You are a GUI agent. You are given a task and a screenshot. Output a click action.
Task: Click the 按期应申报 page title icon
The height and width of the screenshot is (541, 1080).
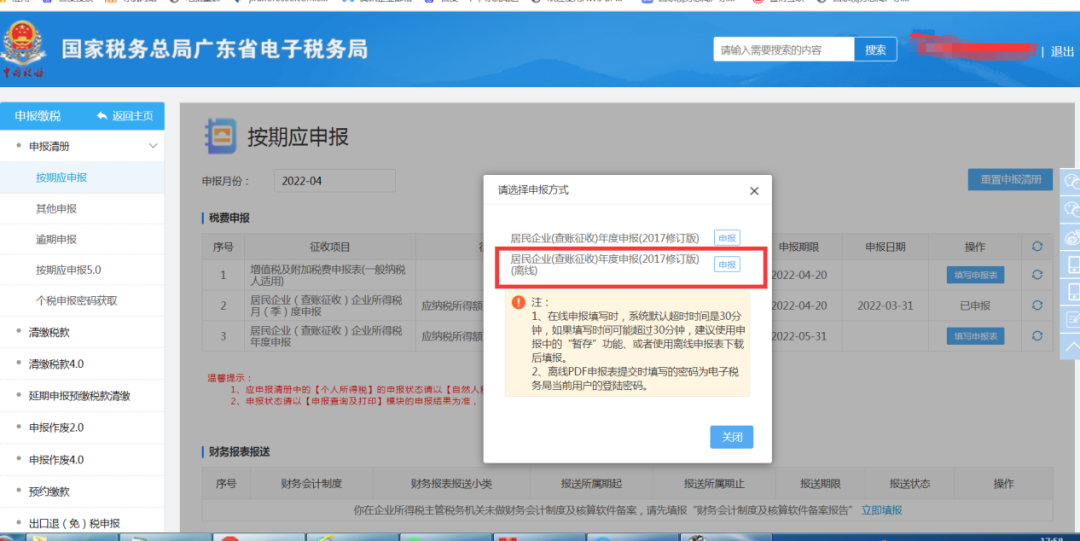click(x=220, y=136)
